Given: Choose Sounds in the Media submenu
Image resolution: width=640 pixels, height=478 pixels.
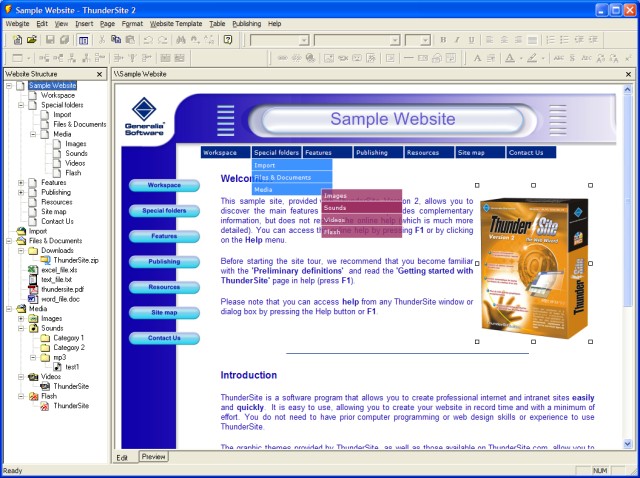Looking at the screenshot, I should [x=362, y=208].
